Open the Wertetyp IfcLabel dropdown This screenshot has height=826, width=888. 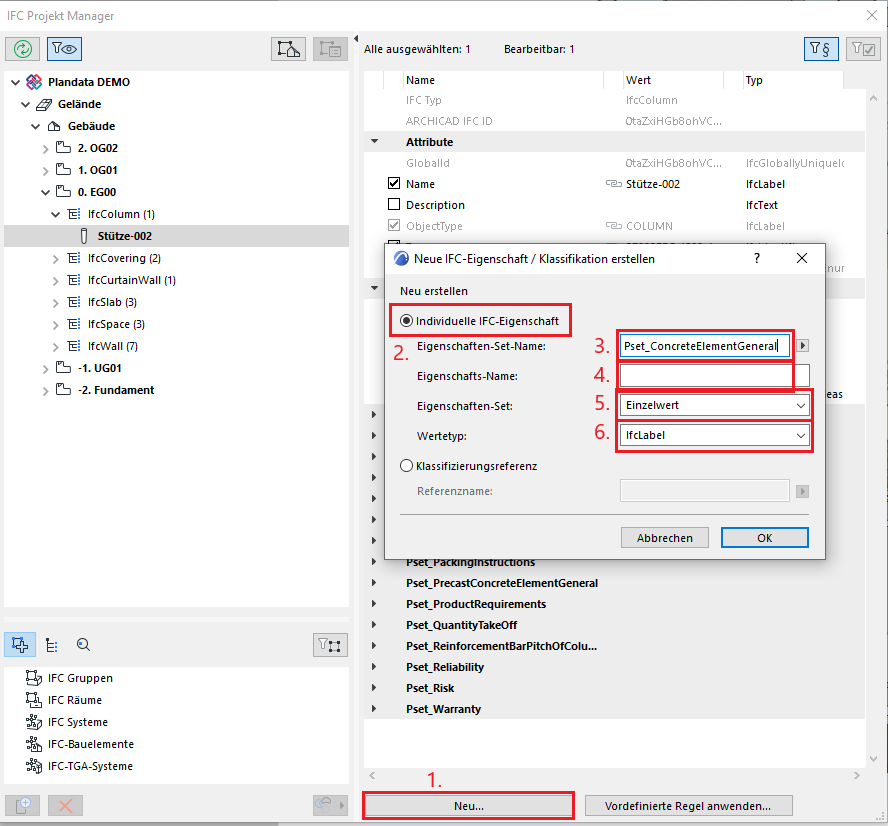pos(713,436)
